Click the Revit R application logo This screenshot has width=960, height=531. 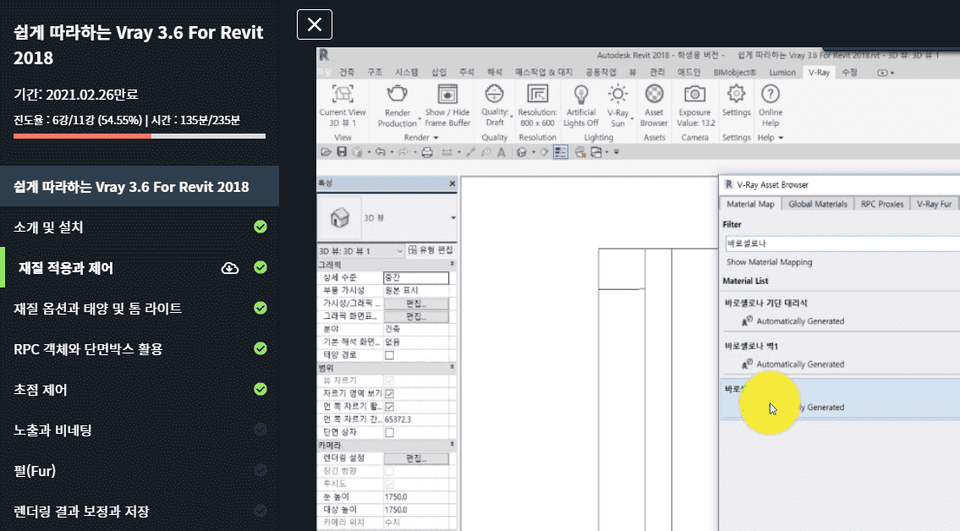(x=324, y=55)
